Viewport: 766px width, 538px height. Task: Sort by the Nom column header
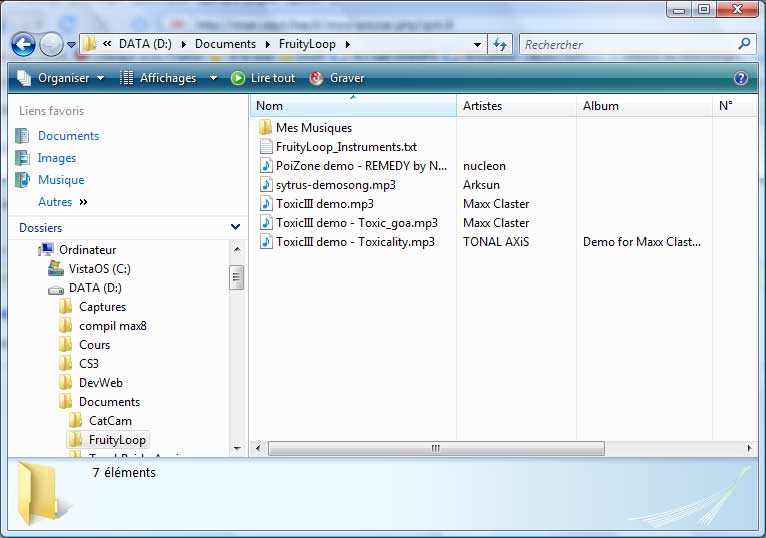[353, 106]
